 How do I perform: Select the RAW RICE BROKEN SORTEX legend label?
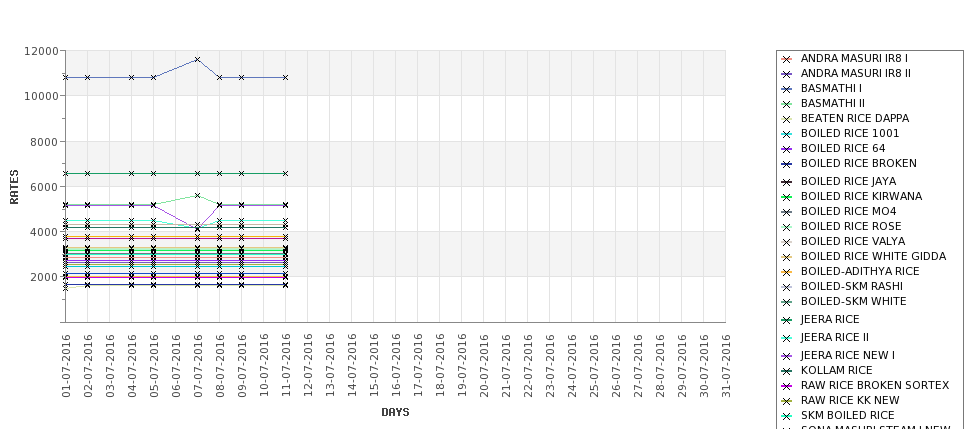(x=875, y=385)
